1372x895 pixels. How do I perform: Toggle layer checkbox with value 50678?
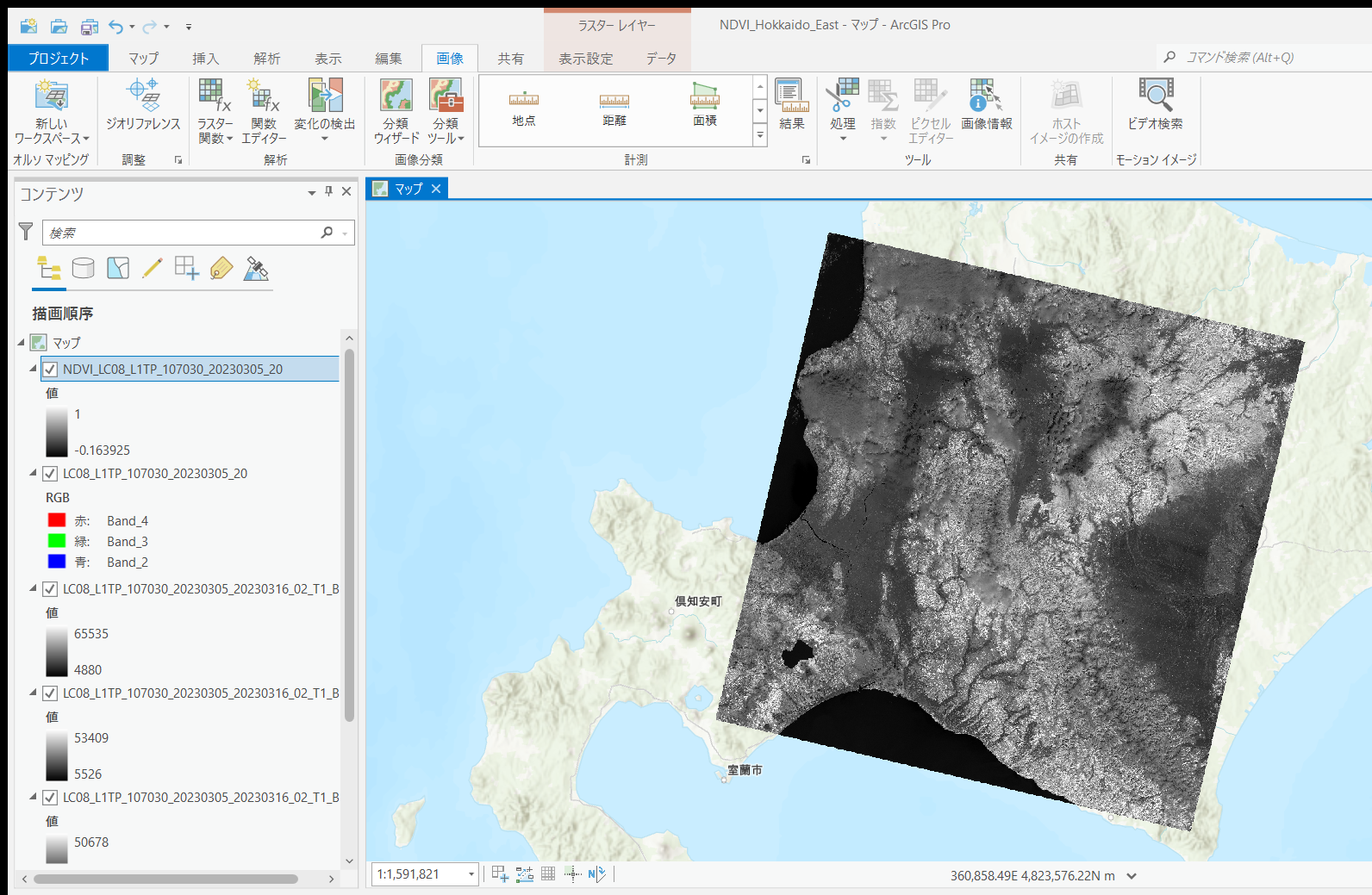50,798
